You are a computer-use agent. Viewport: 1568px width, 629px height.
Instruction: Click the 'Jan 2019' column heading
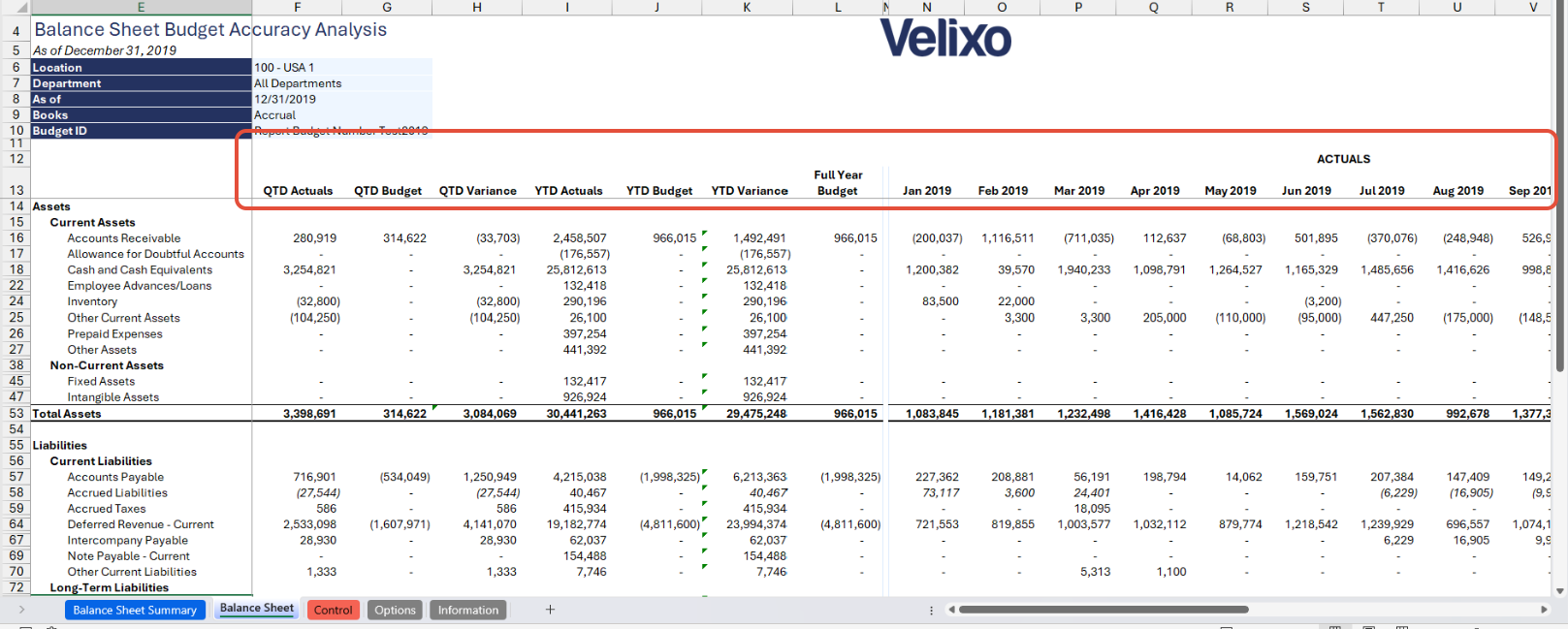coord(927,191)
